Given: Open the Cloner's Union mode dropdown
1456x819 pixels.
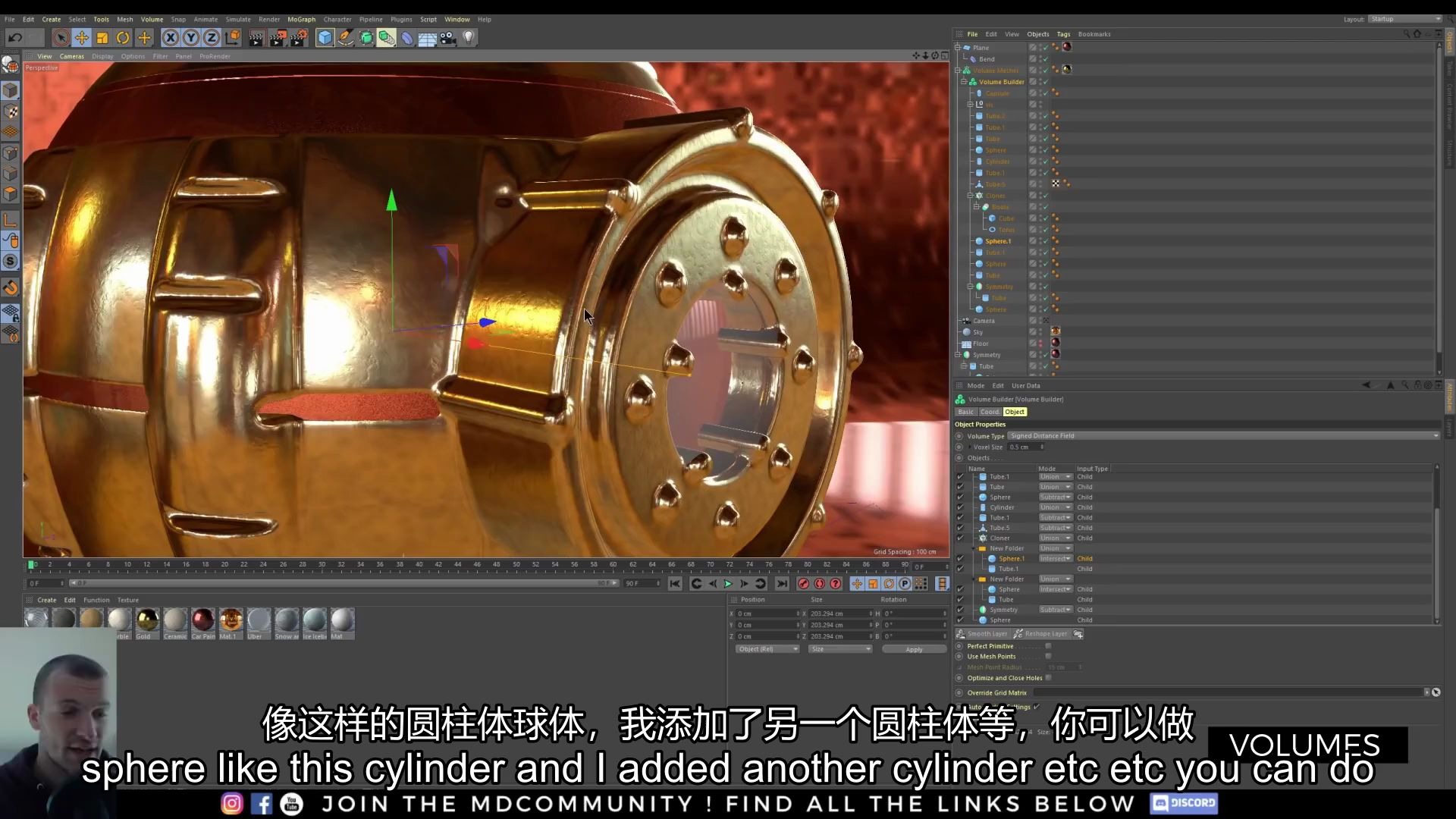Looking at the screenshot, I should click(1054, 538).
